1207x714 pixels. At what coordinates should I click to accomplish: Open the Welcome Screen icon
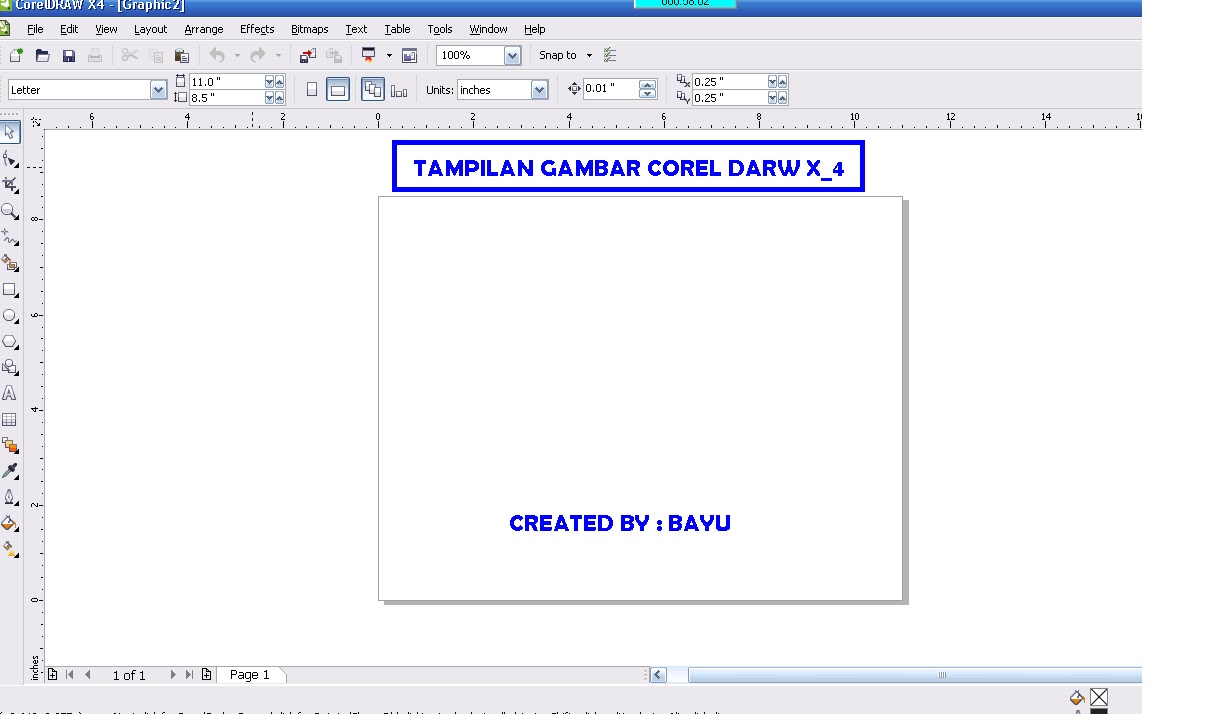409,55
